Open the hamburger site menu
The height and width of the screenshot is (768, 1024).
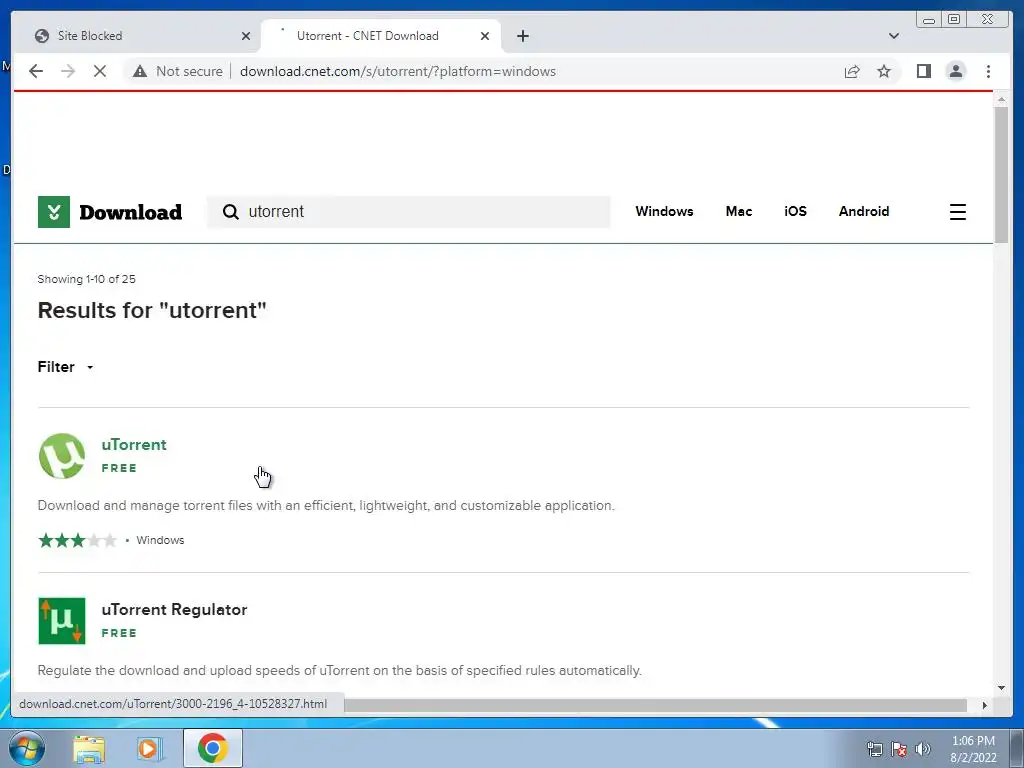tap(957, 212)
